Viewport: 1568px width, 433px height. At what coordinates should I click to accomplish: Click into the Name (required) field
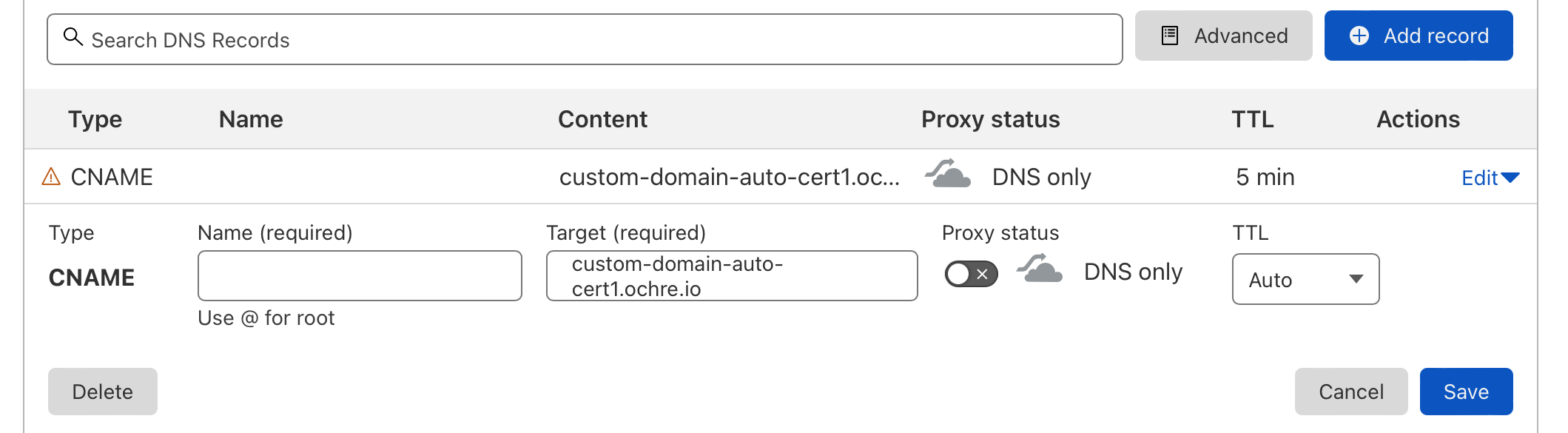pos(360,276)
